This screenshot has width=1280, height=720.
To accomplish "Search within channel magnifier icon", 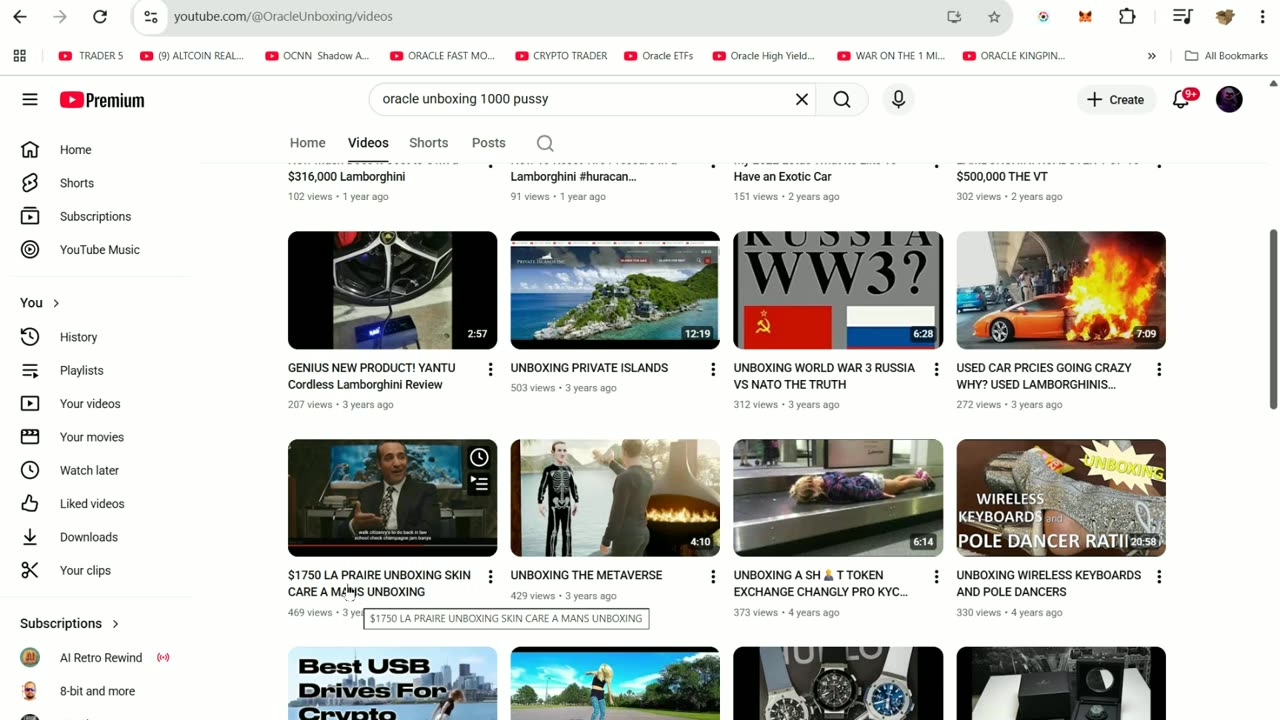I will tap(545, 143).
